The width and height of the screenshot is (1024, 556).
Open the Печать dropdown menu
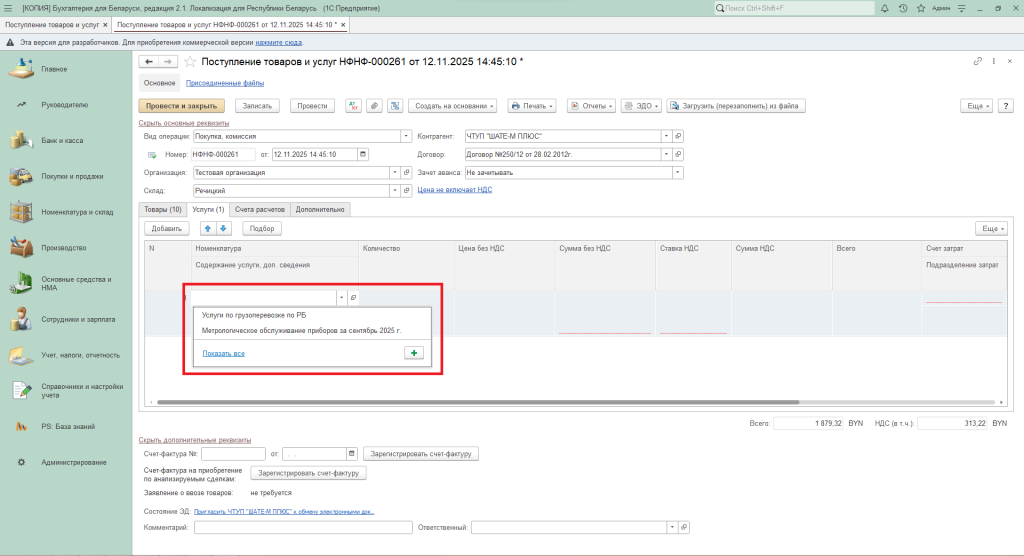tap(532, 106)
